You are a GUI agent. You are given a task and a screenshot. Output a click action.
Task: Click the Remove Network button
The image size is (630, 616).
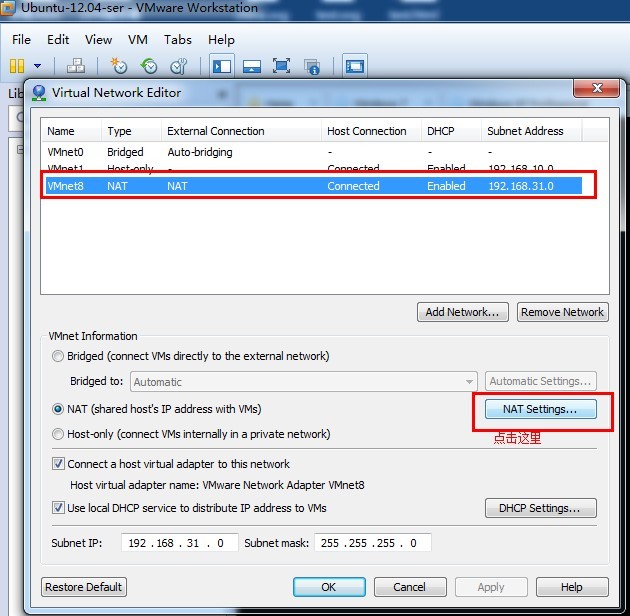click(x=562, y=312)
